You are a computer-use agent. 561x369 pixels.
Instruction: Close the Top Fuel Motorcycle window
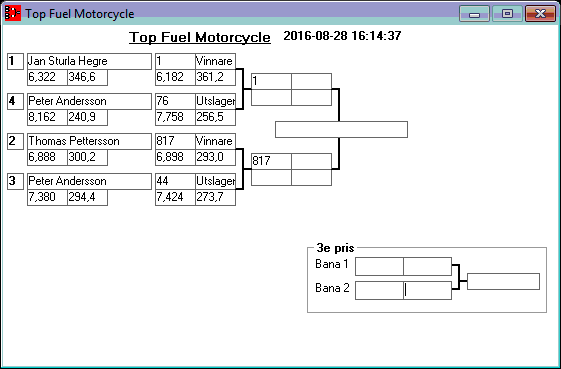tap(540, 14)
